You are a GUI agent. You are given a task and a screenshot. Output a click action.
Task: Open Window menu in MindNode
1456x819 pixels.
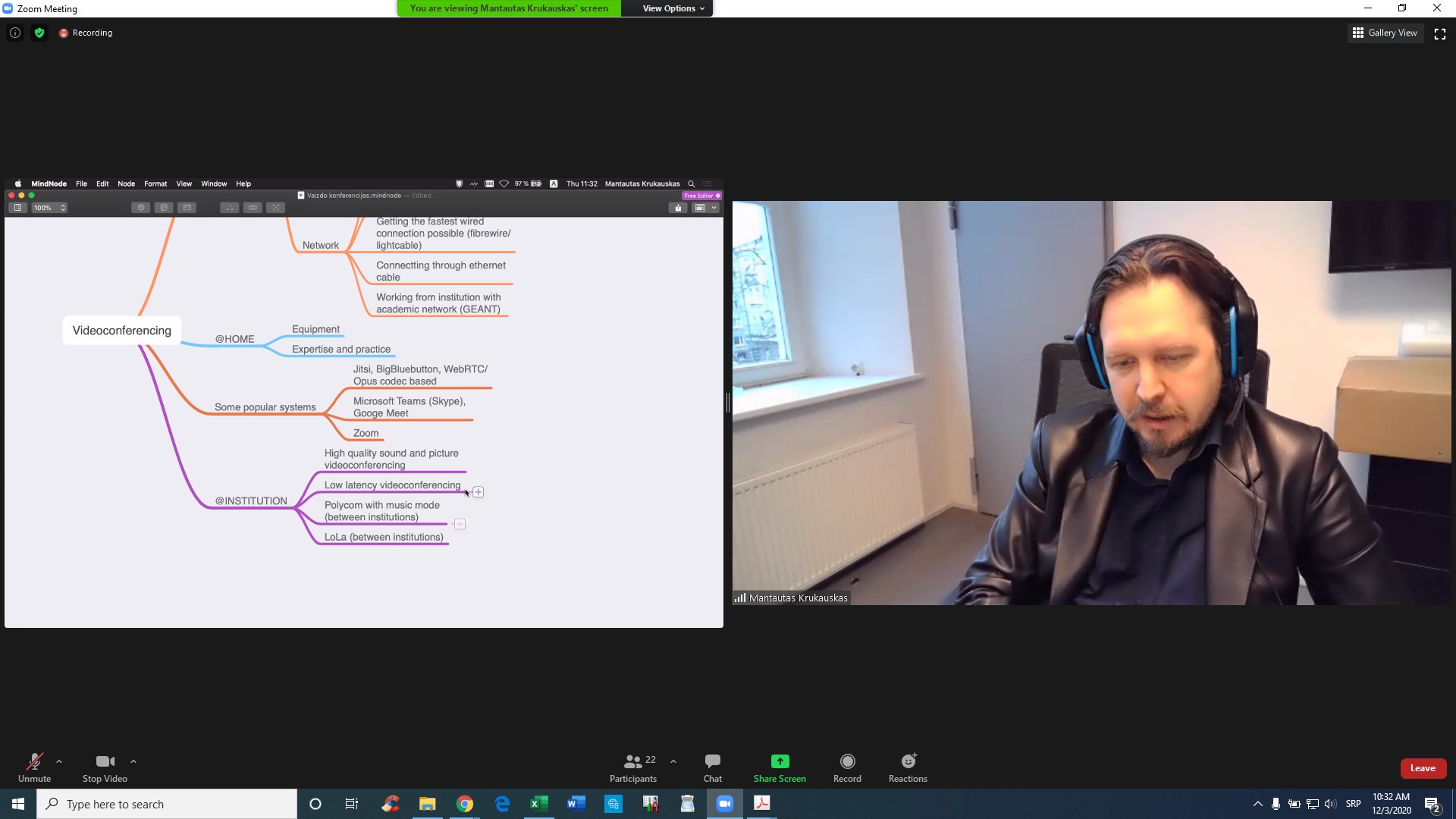pyautogui.click(x=214, y=184)
